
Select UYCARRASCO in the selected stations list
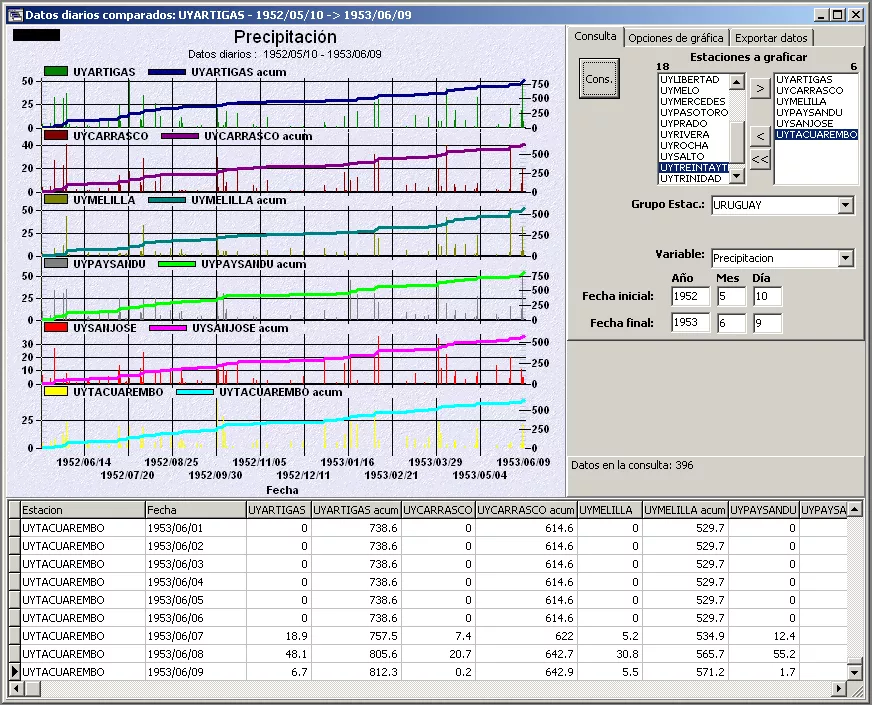tap(809, 90)
